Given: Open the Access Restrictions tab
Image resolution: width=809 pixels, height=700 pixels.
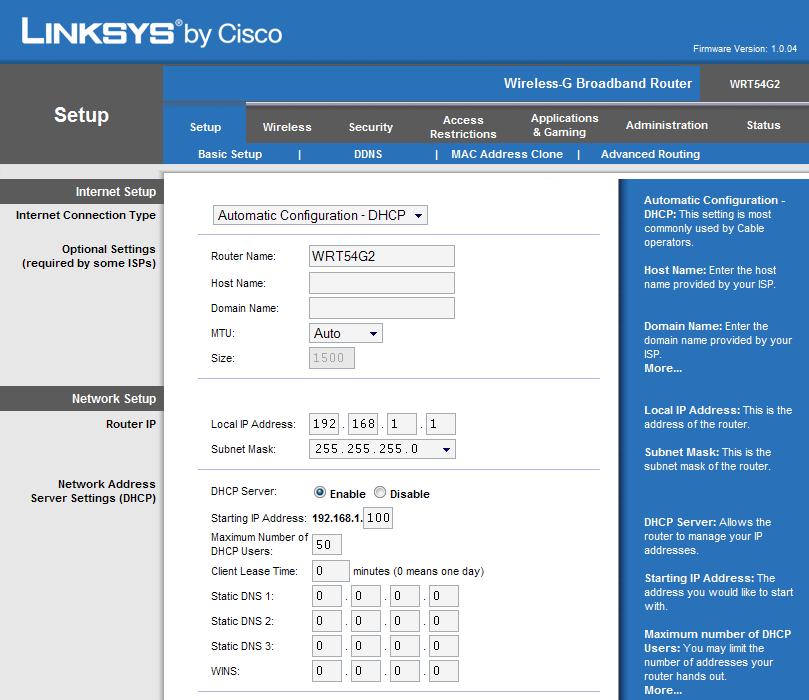Looking at the screenshot, I should pyautogui.click(x=463, y=127).
